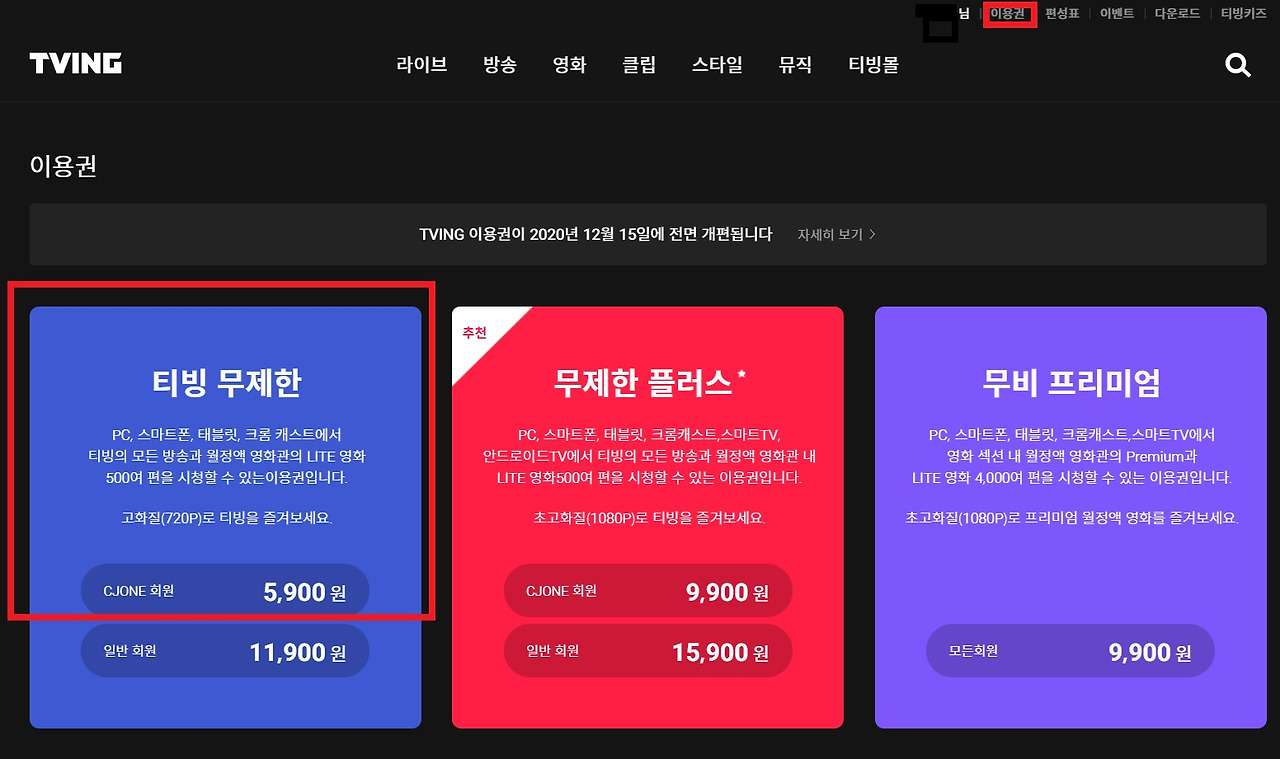Open the 클립 section
The height and width of the screenshot is (759, 1280).
639,65
